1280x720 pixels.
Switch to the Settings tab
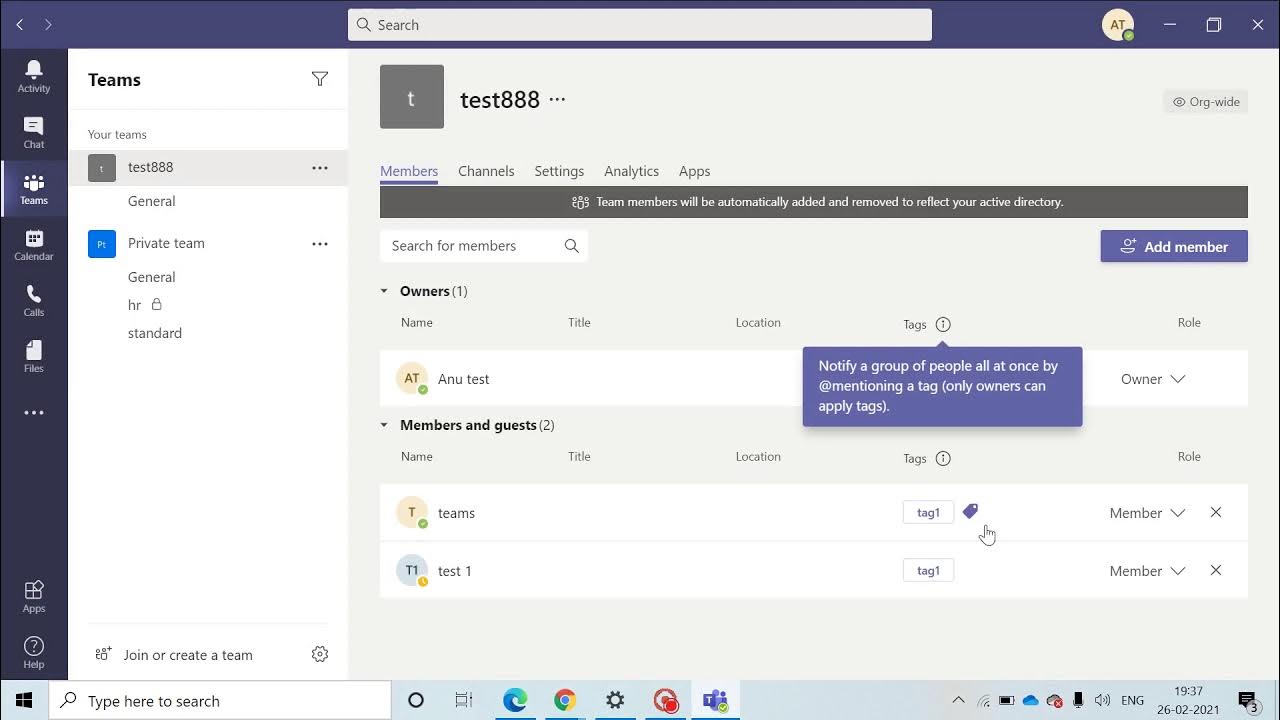559,171
